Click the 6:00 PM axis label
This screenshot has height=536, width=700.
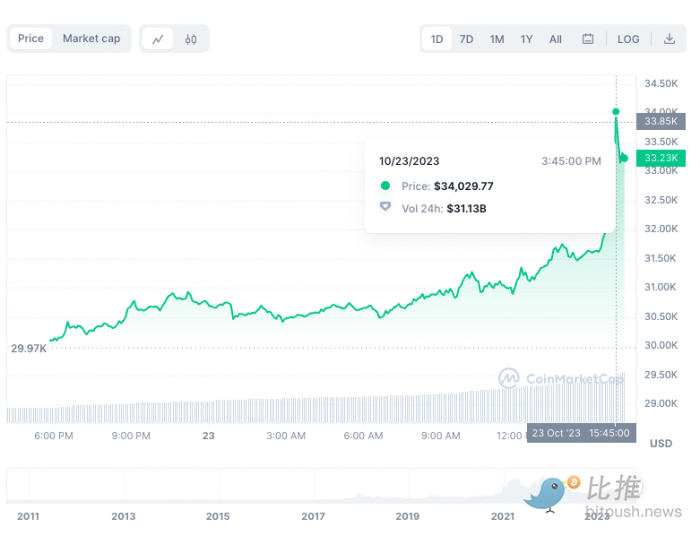click(54, 436)
